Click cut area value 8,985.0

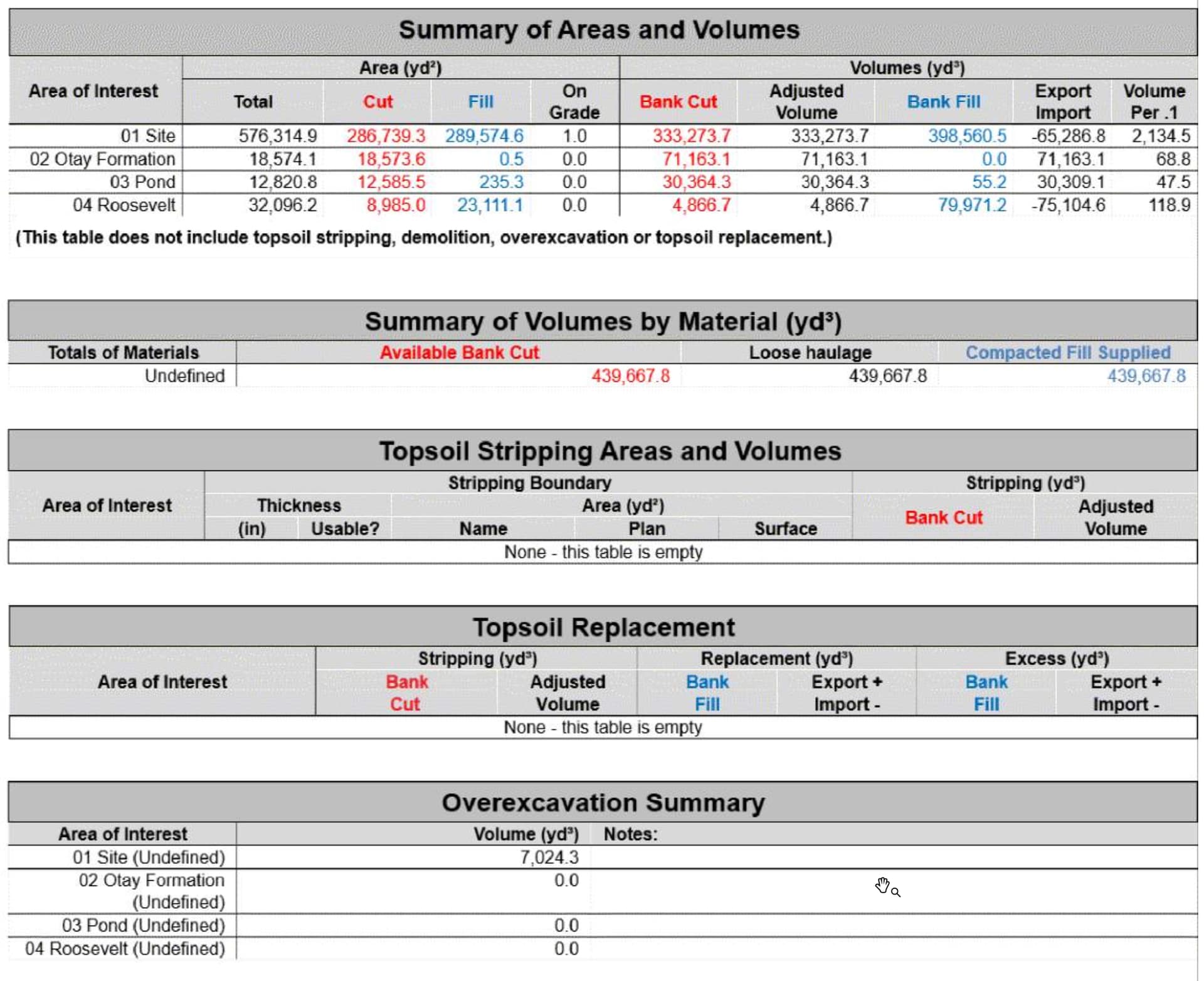[x=396, y=205]
